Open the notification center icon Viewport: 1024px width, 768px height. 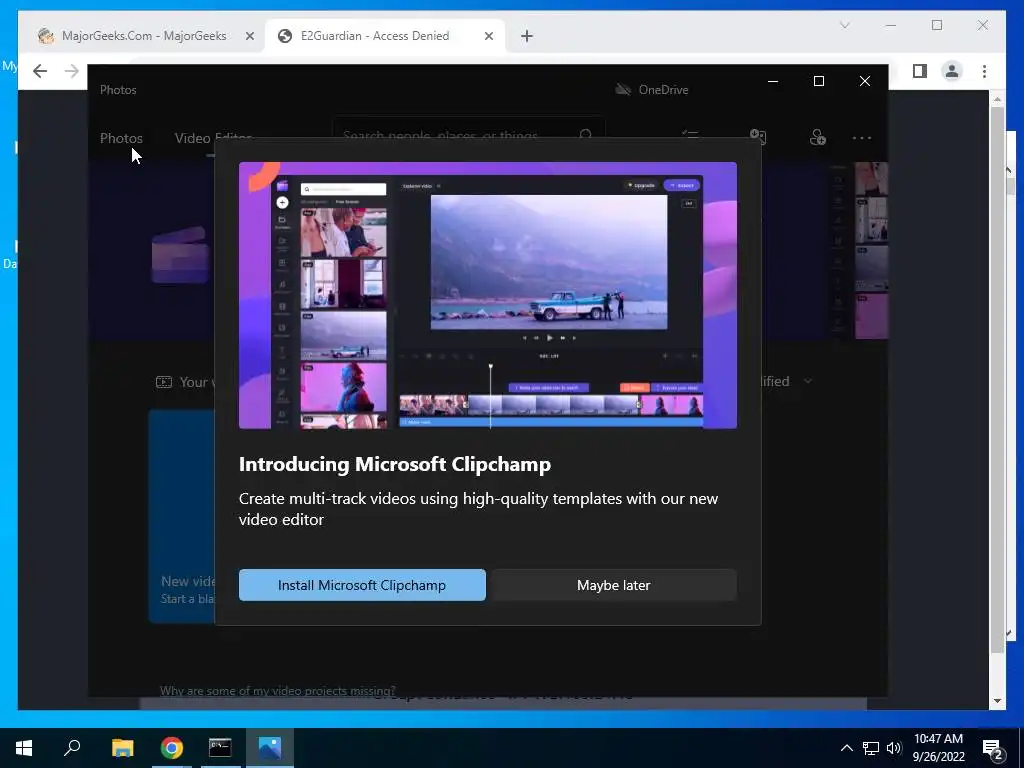click(993, 748)
